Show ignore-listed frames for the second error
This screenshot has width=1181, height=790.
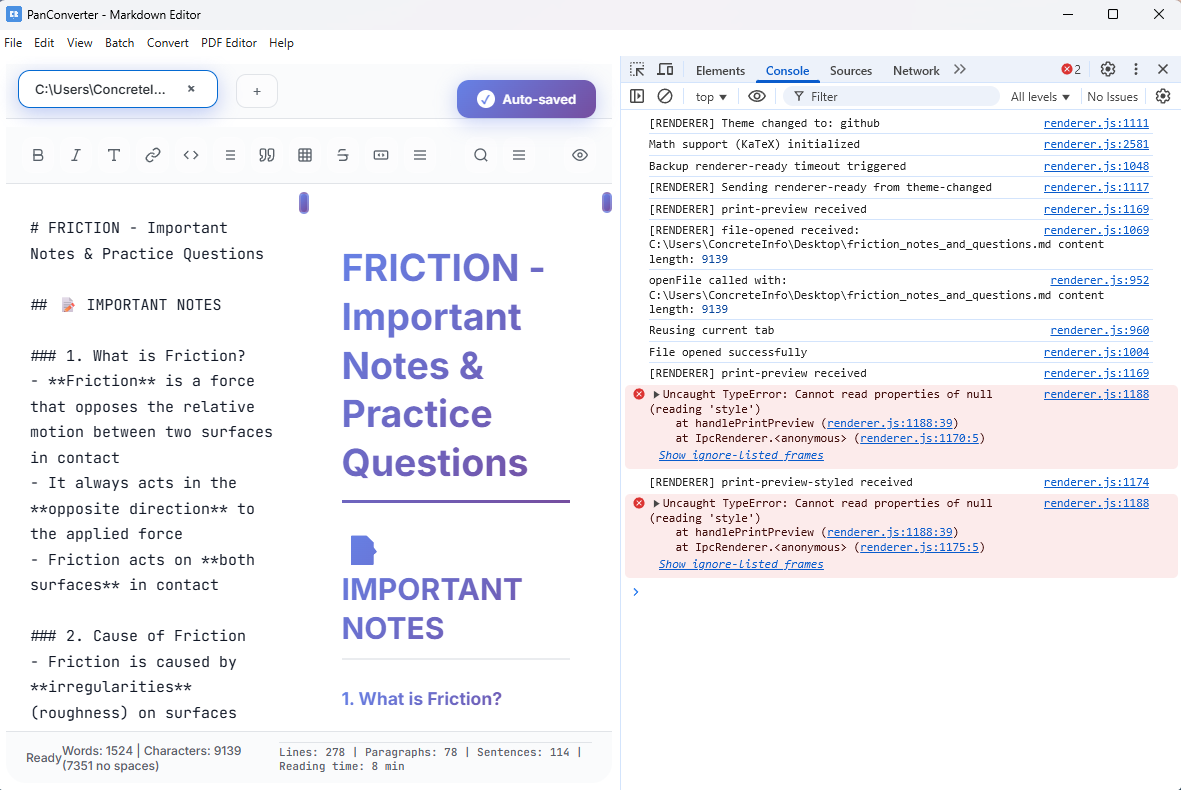[x=740, y=565]
